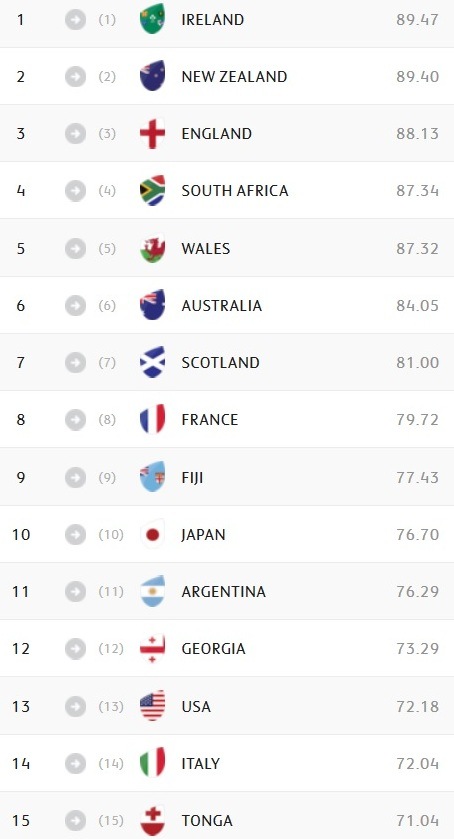454x839 pixels.
Task: Select the ITALY team name
Action: click(201, 763)
